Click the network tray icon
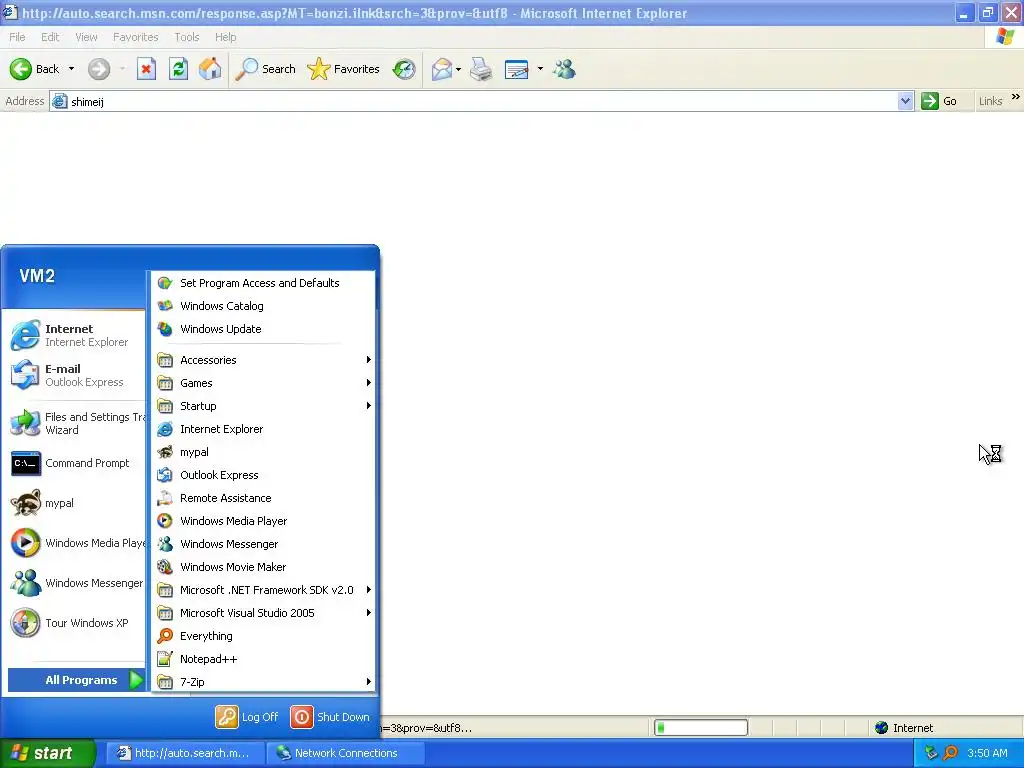This screenshot has height=768, width=1024. tap(931, 753)
